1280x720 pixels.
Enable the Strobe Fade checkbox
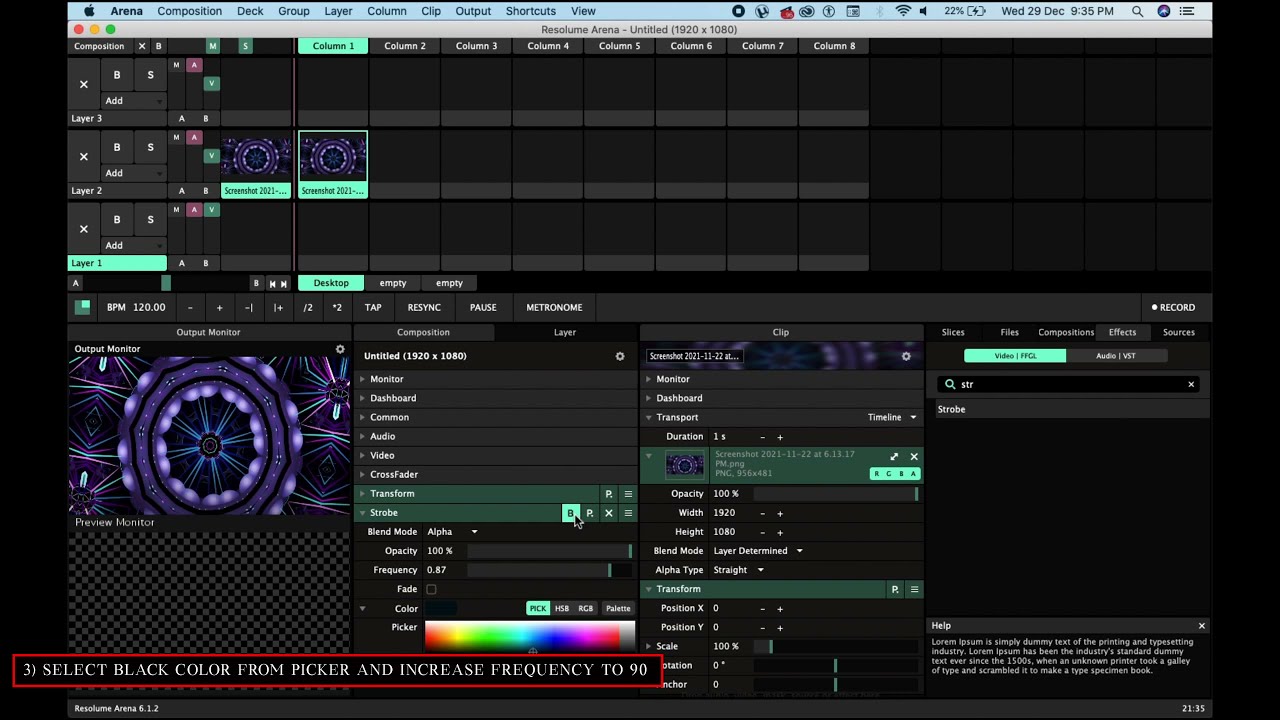click(x=431, y=589)
